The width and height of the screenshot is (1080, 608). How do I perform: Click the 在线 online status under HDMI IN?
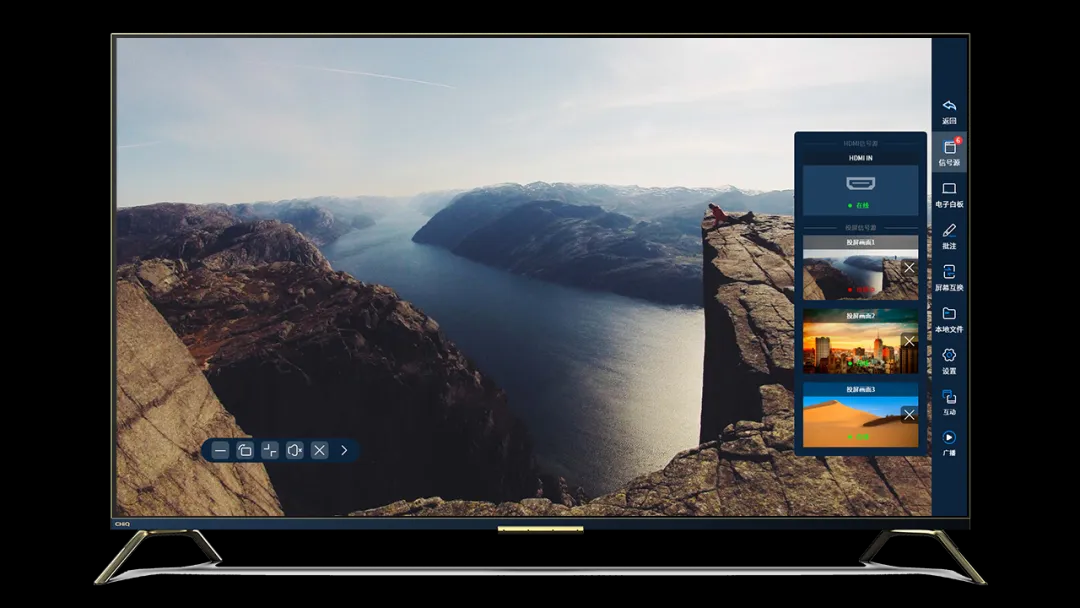coord(859,205)
